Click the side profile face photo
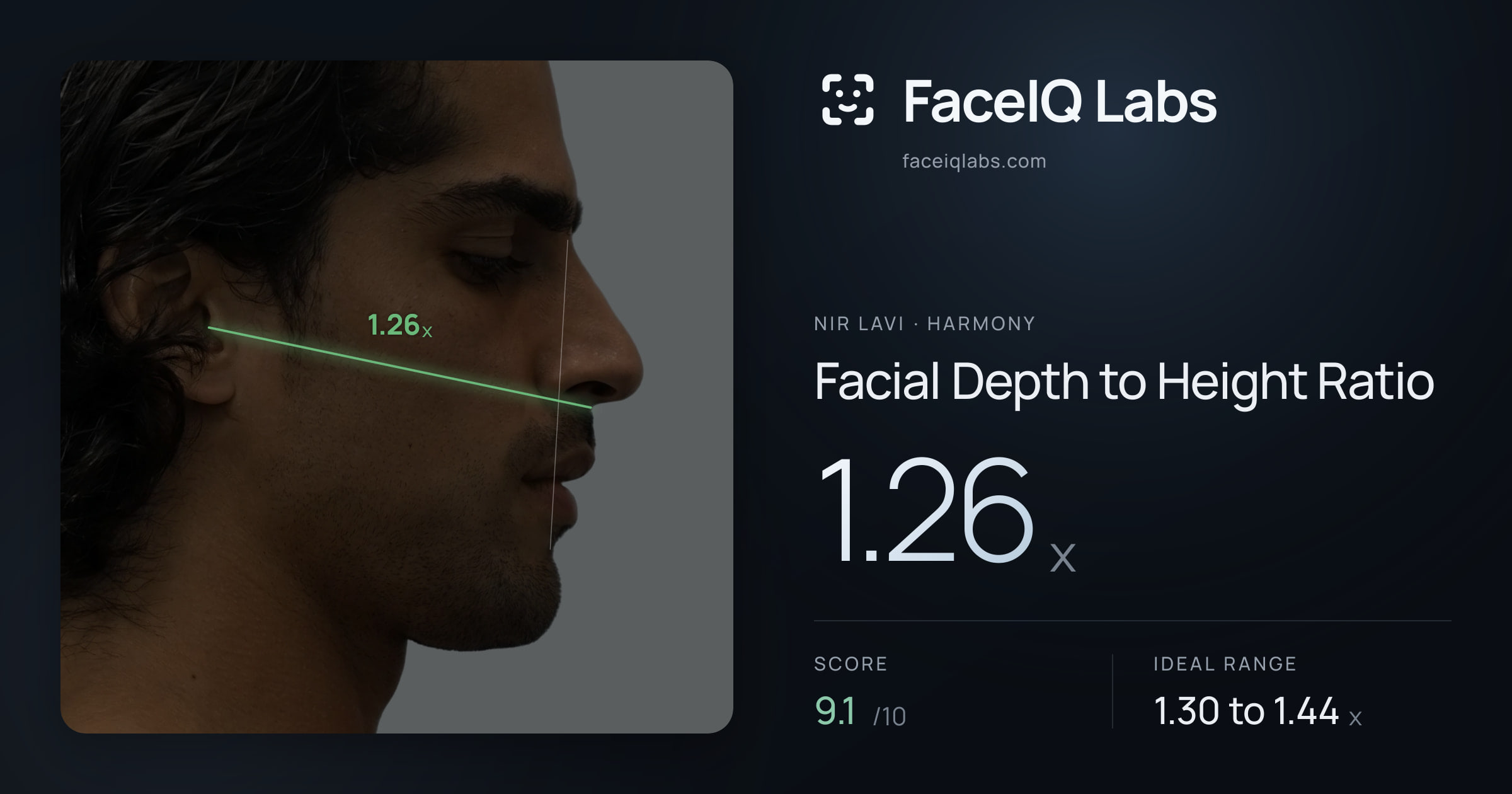1512x794 pixels. [397, 397]
